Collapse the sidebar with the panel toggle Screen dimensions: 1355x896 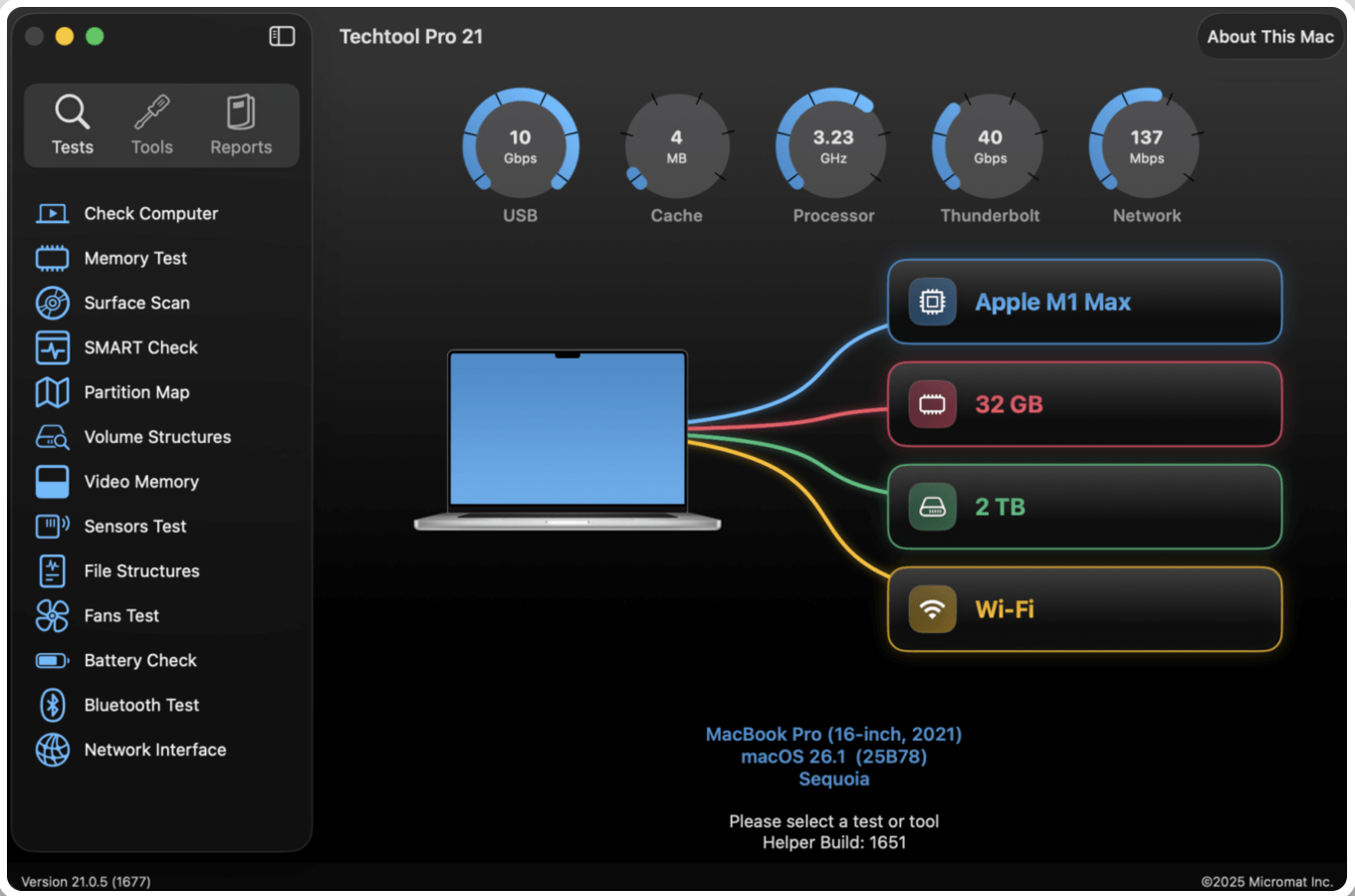[282, 36]
